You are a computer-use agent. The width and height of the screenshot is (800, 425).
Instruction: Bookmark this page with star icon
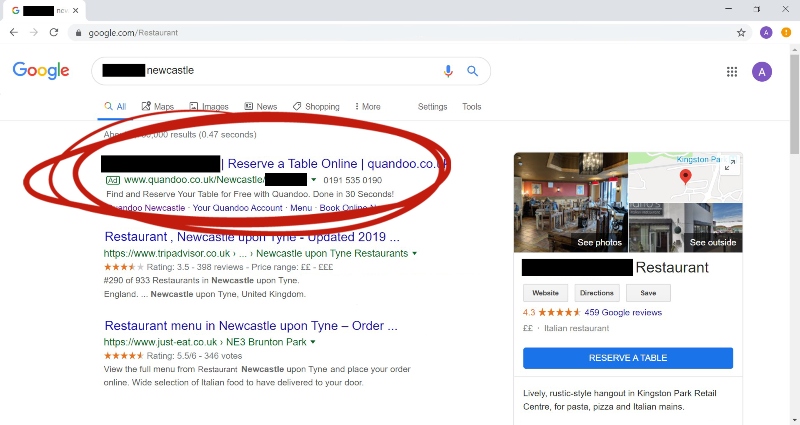[x=741, y=32]
